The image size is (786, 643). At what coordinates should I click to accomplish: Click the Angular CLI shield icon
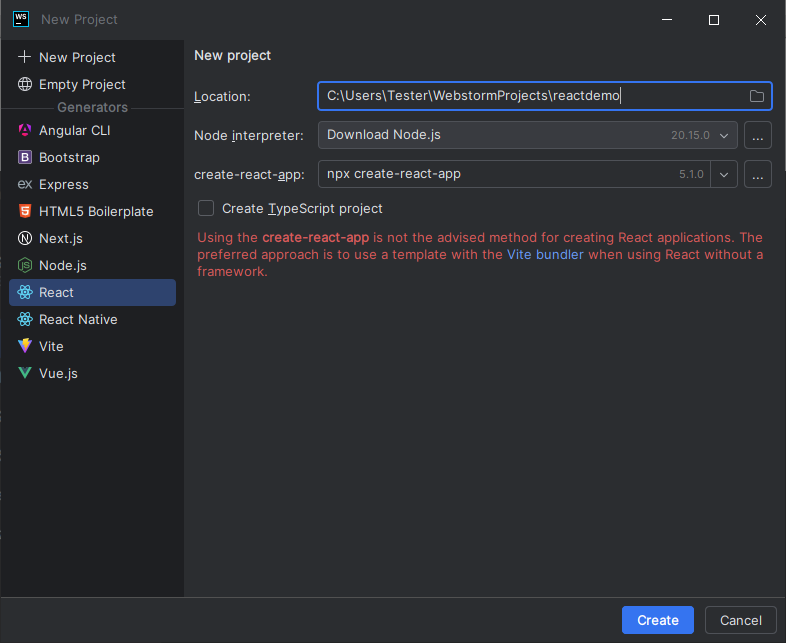tap(25, 130)
